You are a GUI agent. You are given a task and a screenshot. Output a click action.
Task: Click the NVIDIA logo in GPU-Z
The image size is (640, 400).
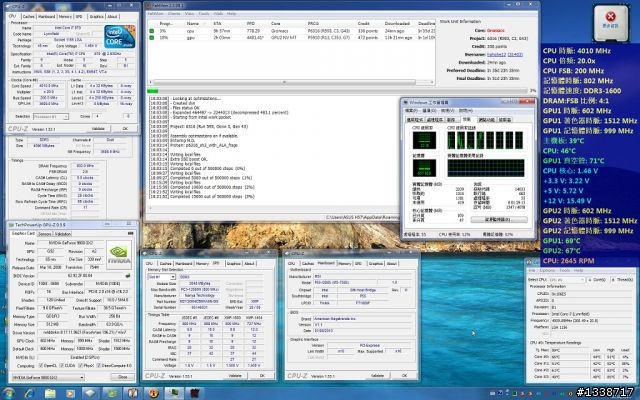119,255
